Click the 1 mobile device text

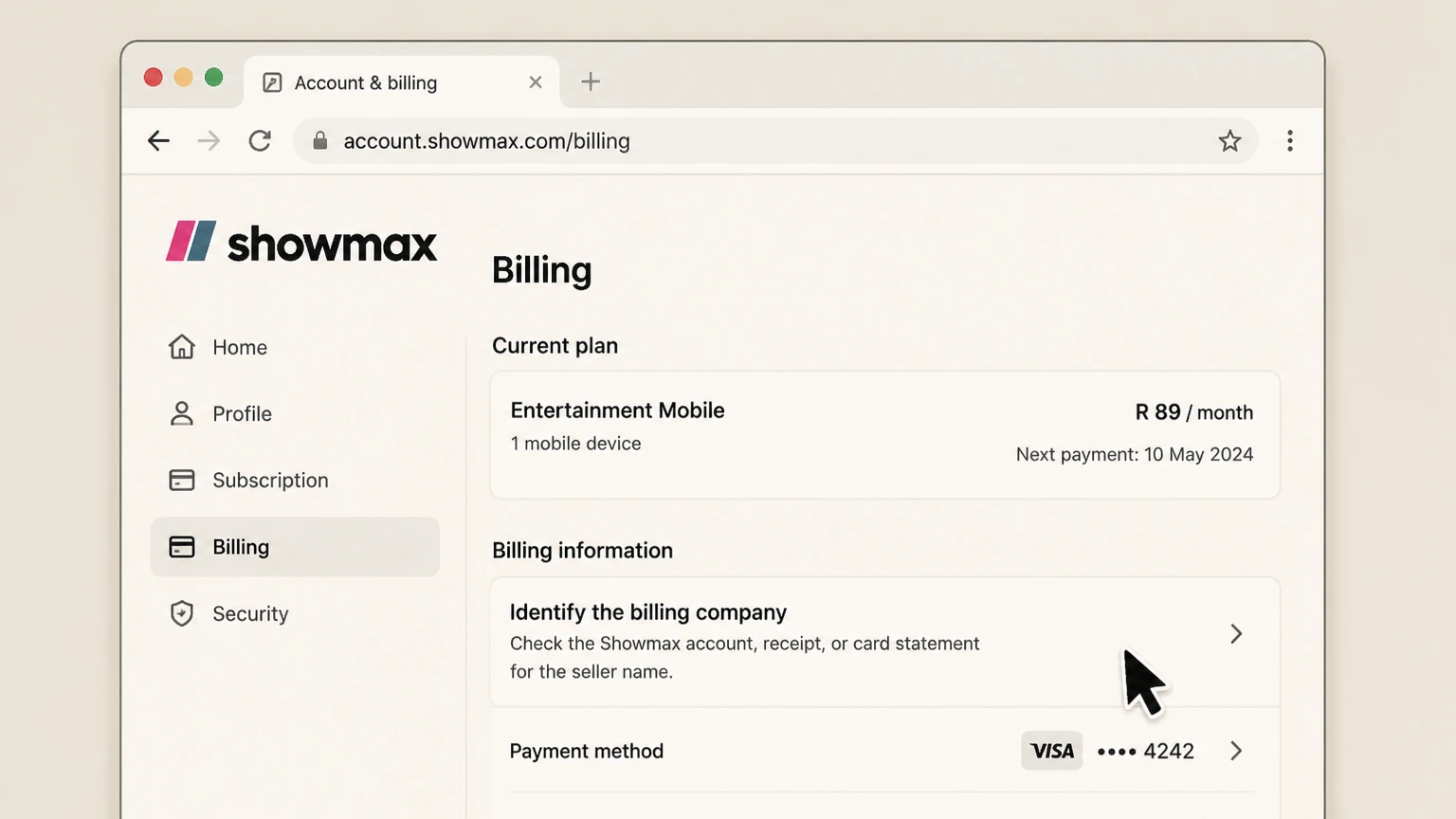[x=575, y=444]
